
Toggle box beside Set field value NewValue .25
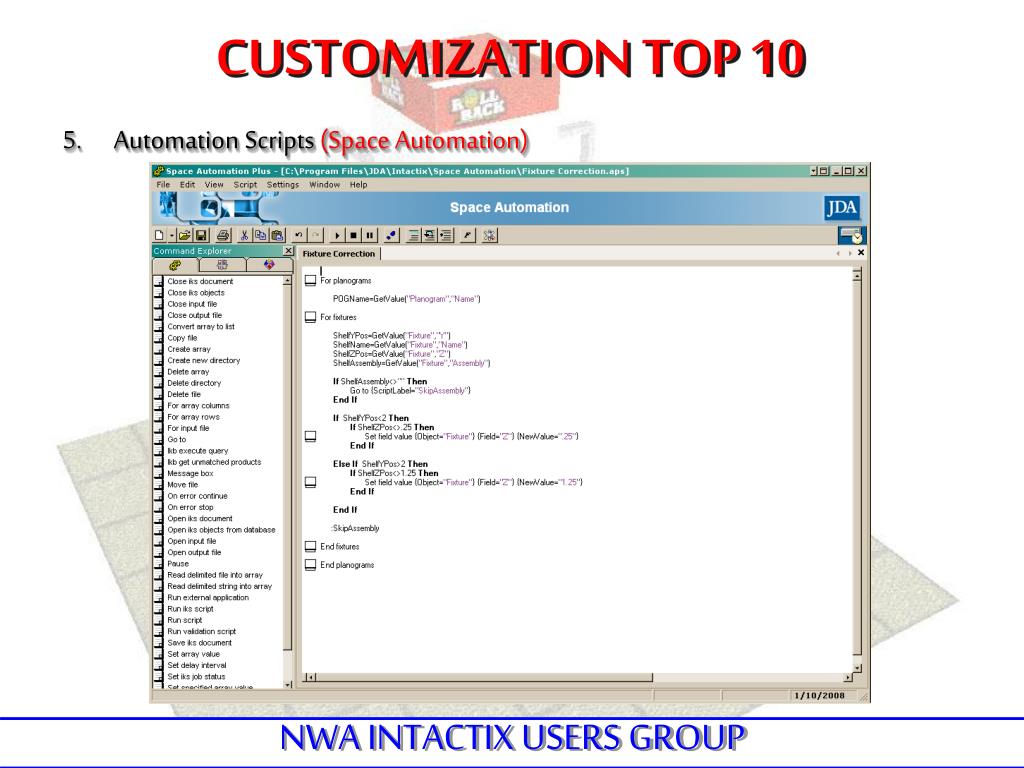(310, 436)
